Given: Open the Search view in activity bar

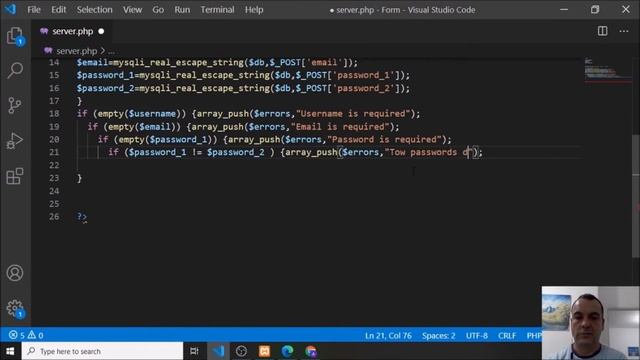Looking at the screenshot, I should (x=15, y=70).
